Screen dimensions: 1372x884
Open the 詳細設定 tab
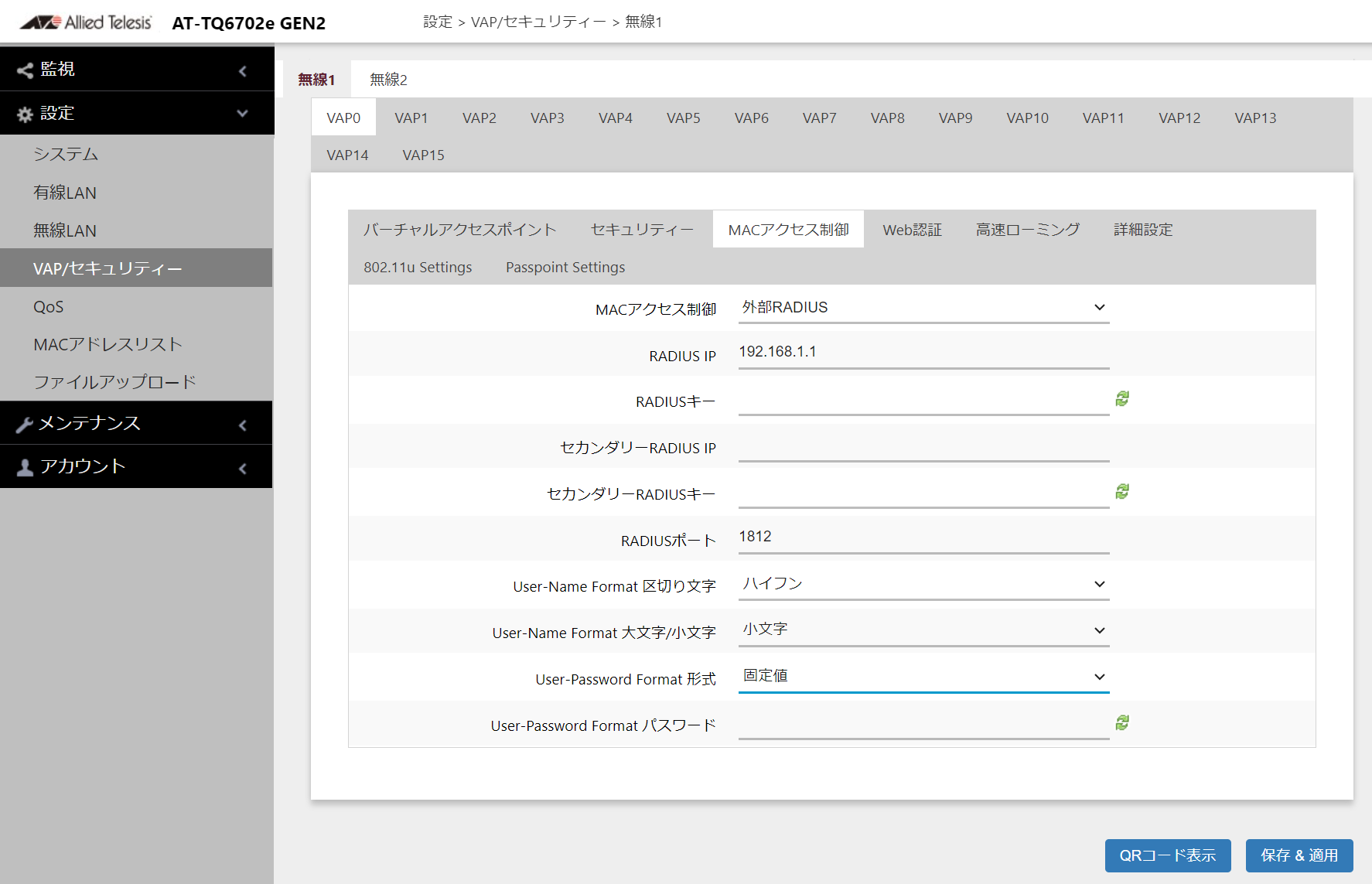(x=1144, y=230)
